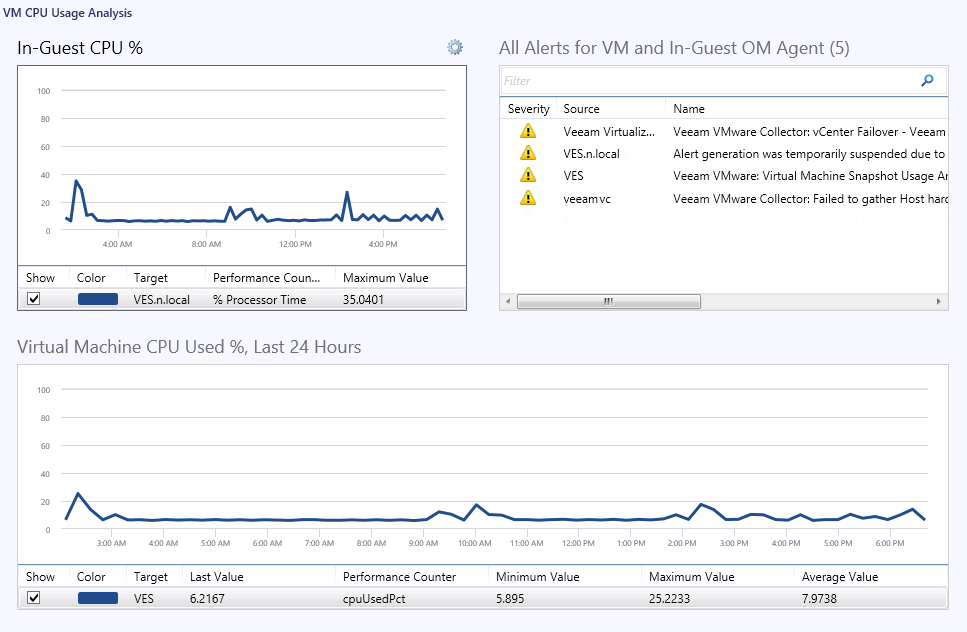Click blue color swatch for VES.n.local

click(x=97, y=299)
